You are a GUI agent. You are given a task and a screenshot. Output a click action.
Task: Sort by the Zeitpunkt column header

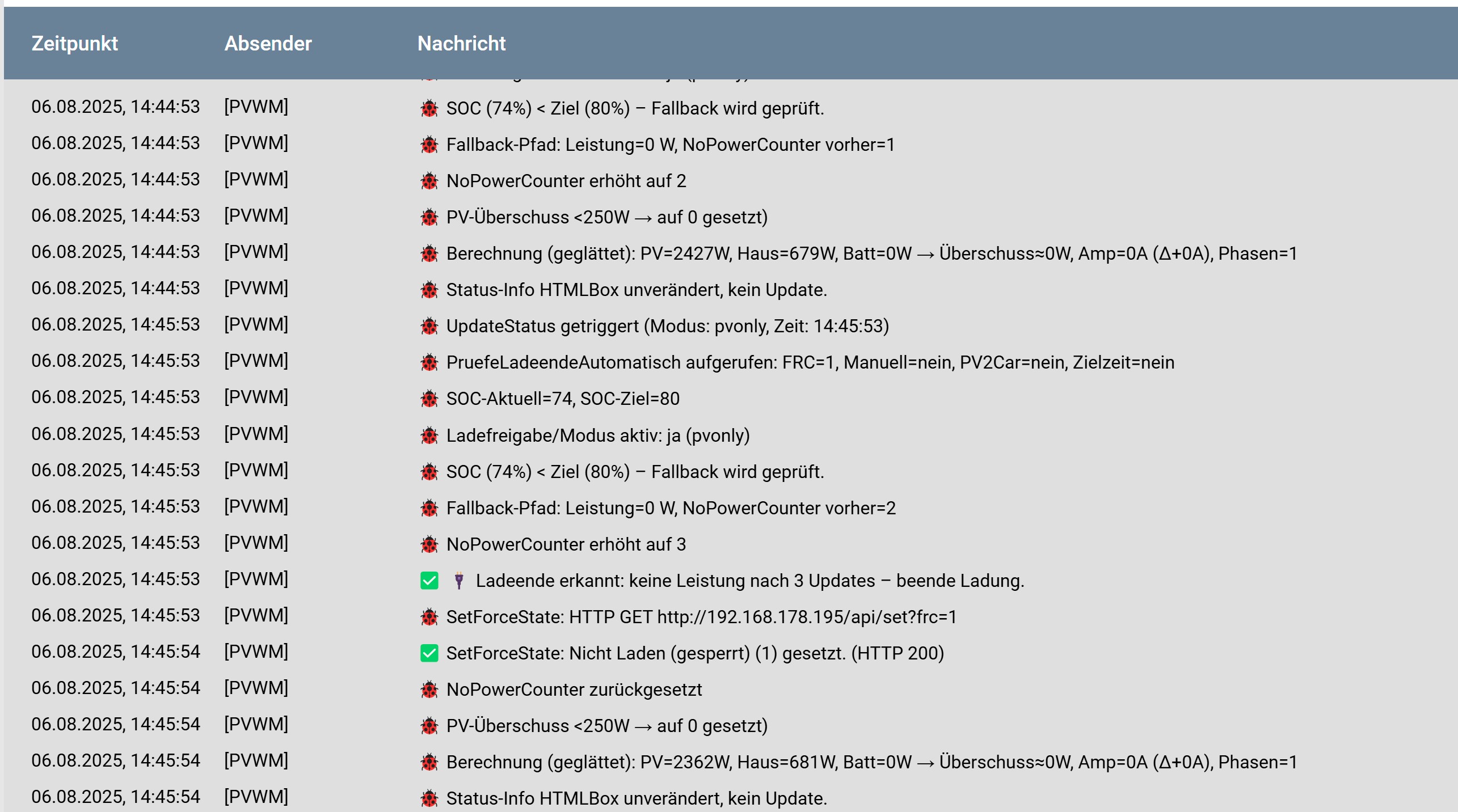(x=74, y=44)
